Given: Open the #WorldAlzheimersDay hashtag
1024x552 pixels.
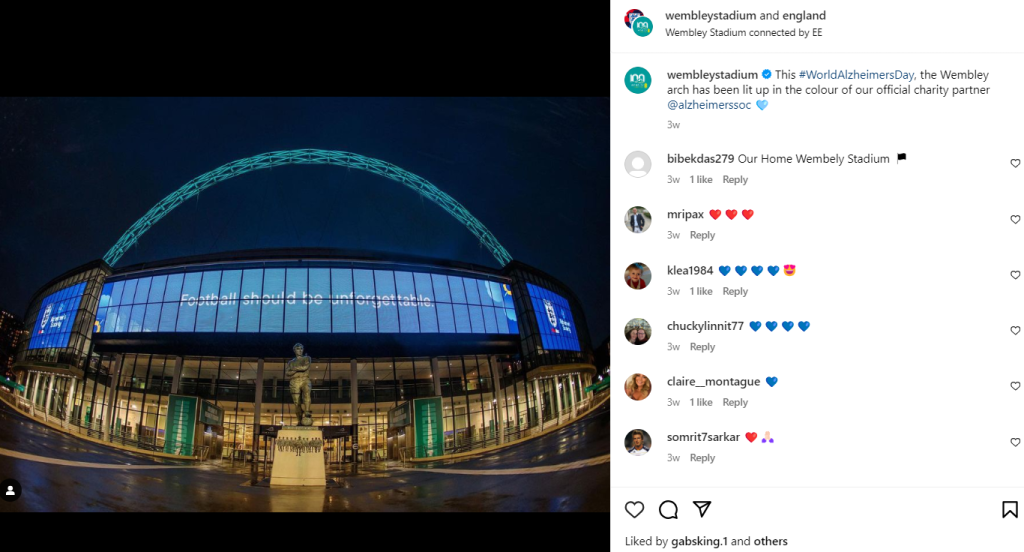Looking at the screenshot, I should coord(856,75).
